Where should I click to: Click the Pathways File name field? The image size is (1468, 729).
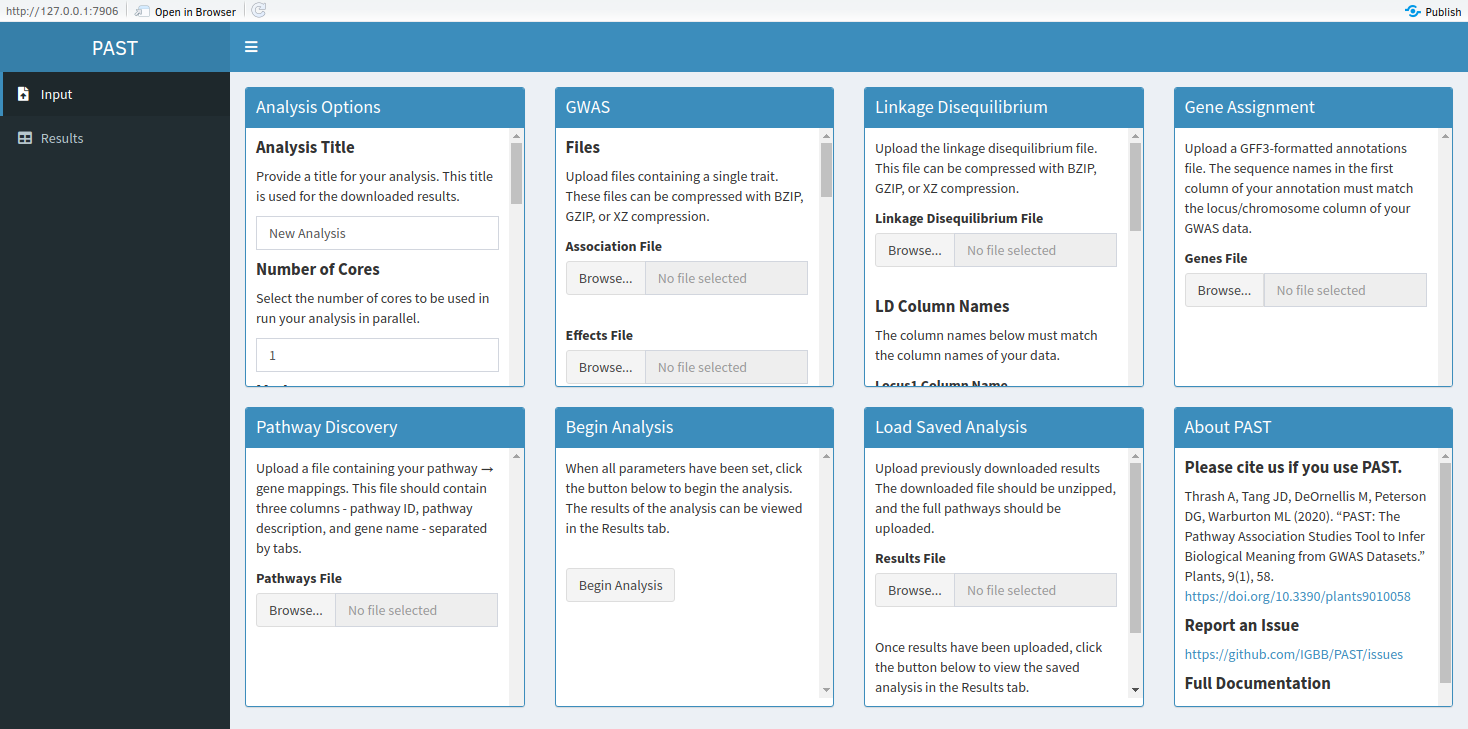(416, 610)
